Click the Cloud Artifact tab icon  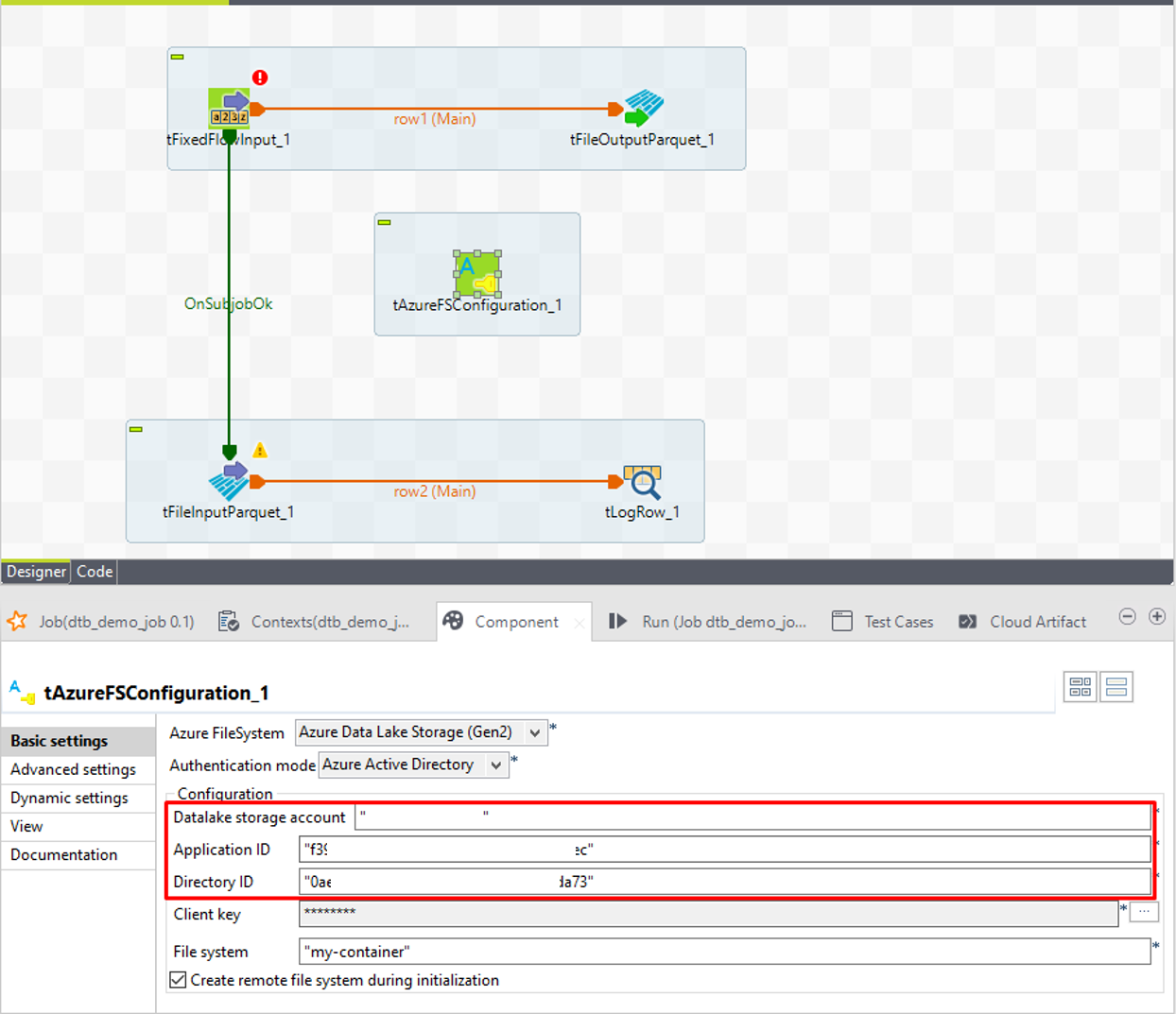click(967, 621)
